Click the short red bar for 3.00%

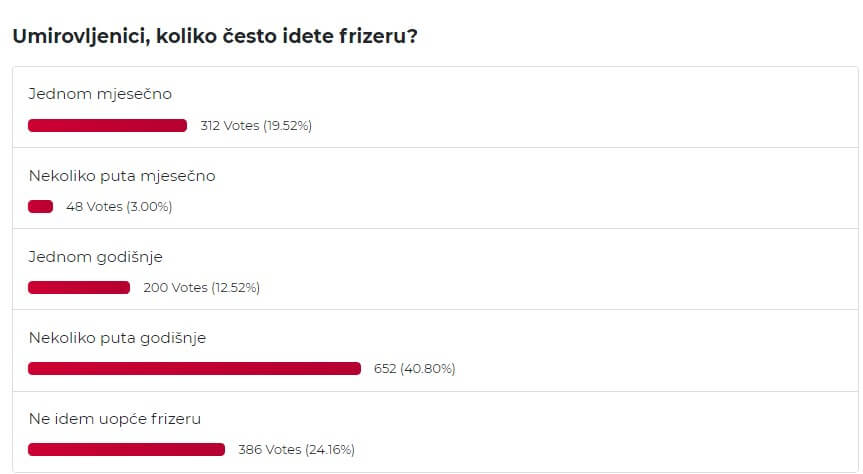tap(40, 206)
